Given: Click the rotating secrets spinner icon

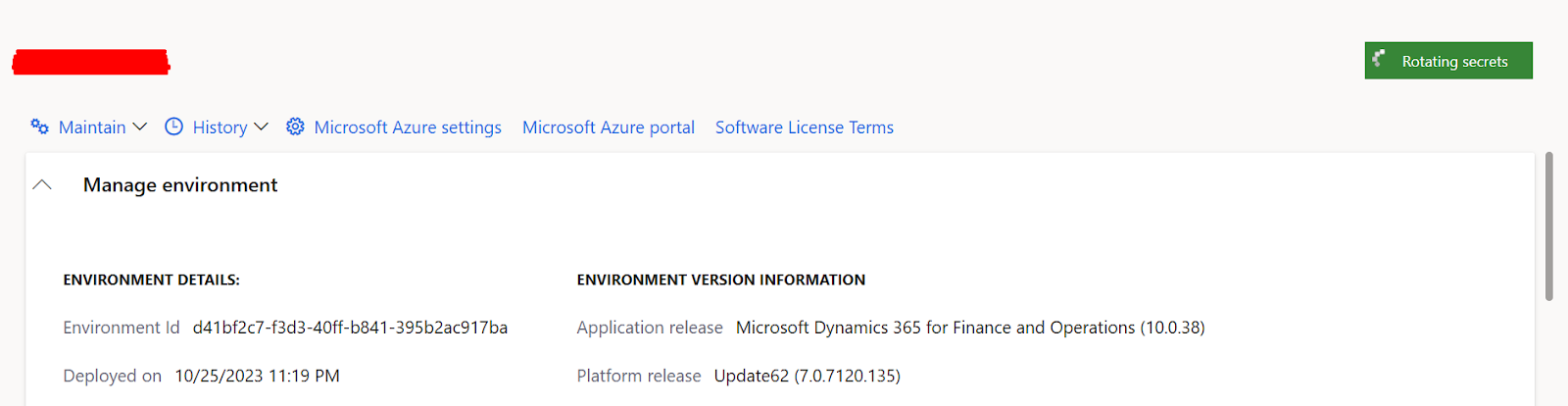Looking at the screenshot, I should 1379,60.
